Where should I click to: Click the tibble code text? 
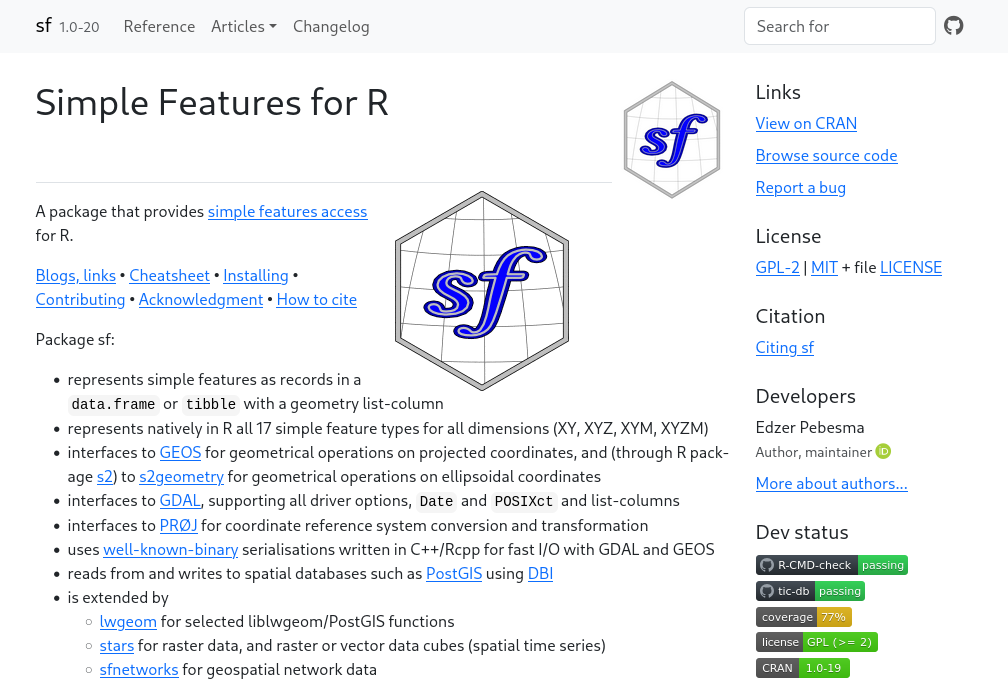[x=211, y=404]
